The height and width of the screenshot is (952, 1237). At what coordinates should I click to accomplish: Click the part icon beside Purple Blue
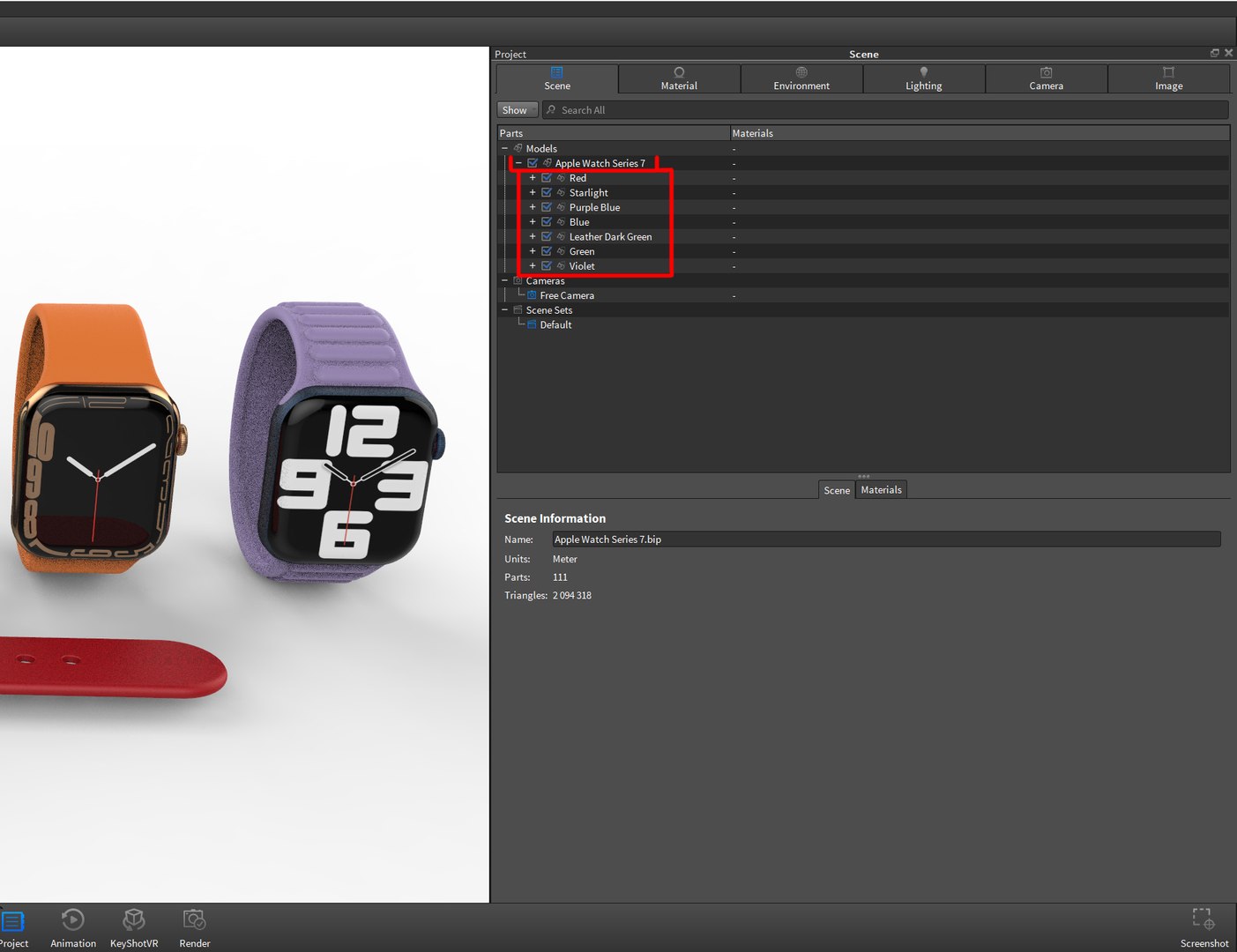[x=561, y=207]
